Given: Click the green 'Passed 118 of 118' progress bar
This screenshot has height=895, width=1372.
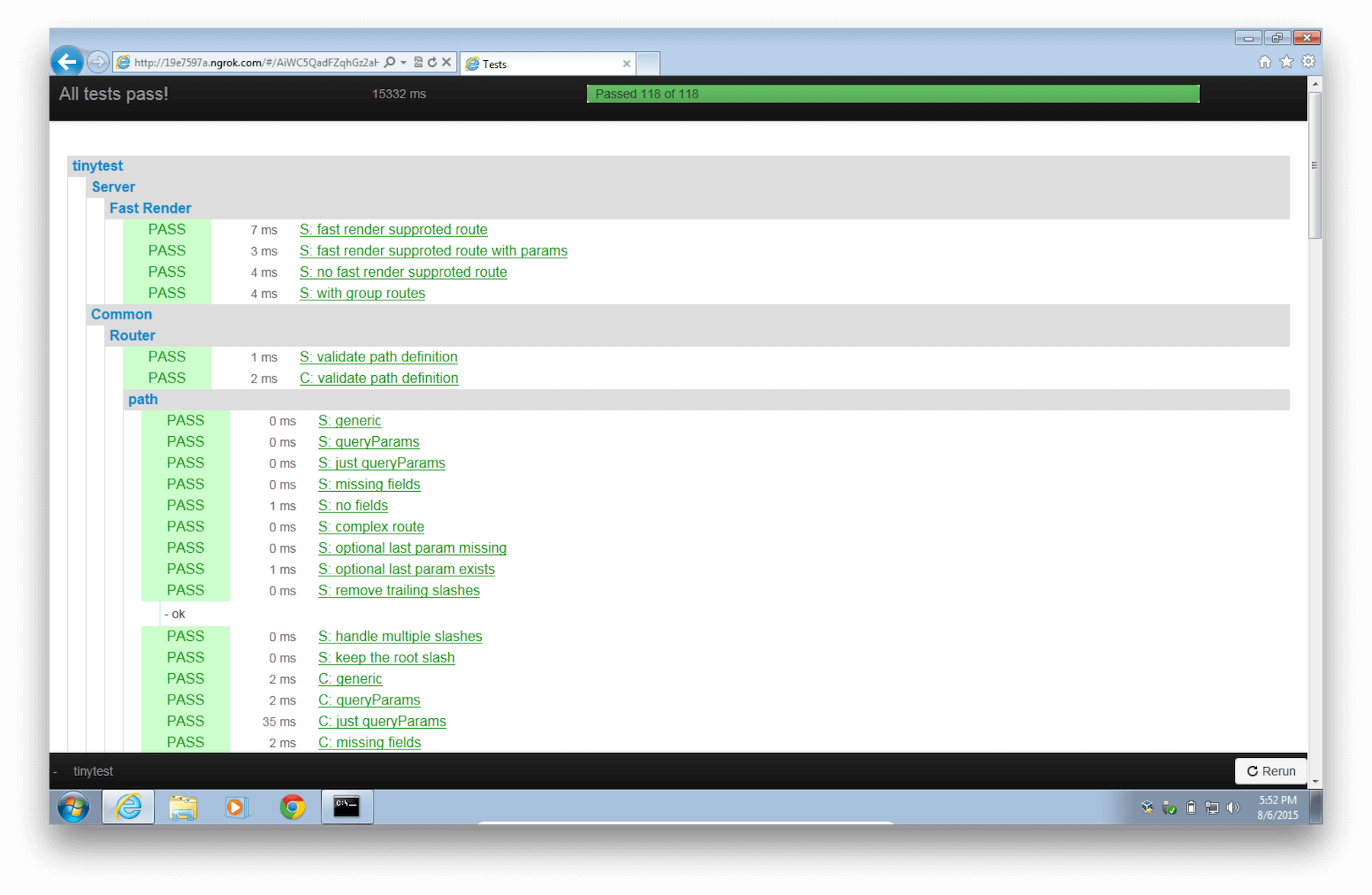Looking at the screenshot, I should click(x=892, y=94).
